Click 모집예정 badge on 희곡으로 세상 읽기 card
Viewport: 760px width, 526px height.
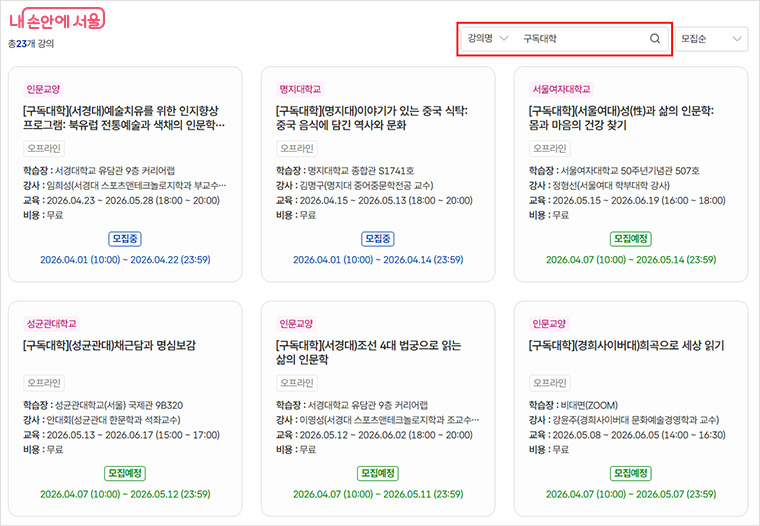click(x=631, y=473)
